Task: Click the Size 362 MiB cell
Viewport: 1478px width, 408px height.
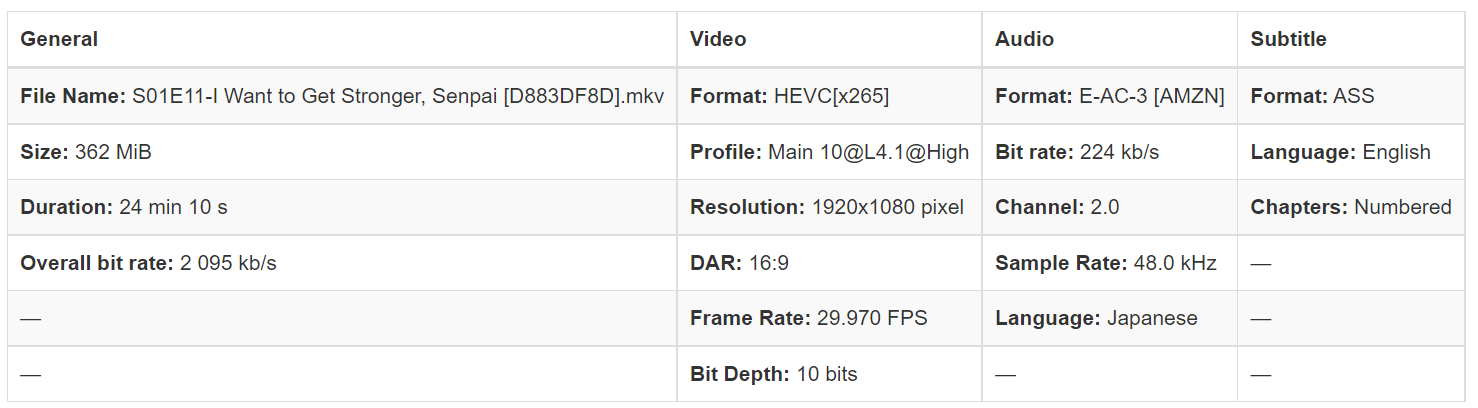Action: (86, 153)
